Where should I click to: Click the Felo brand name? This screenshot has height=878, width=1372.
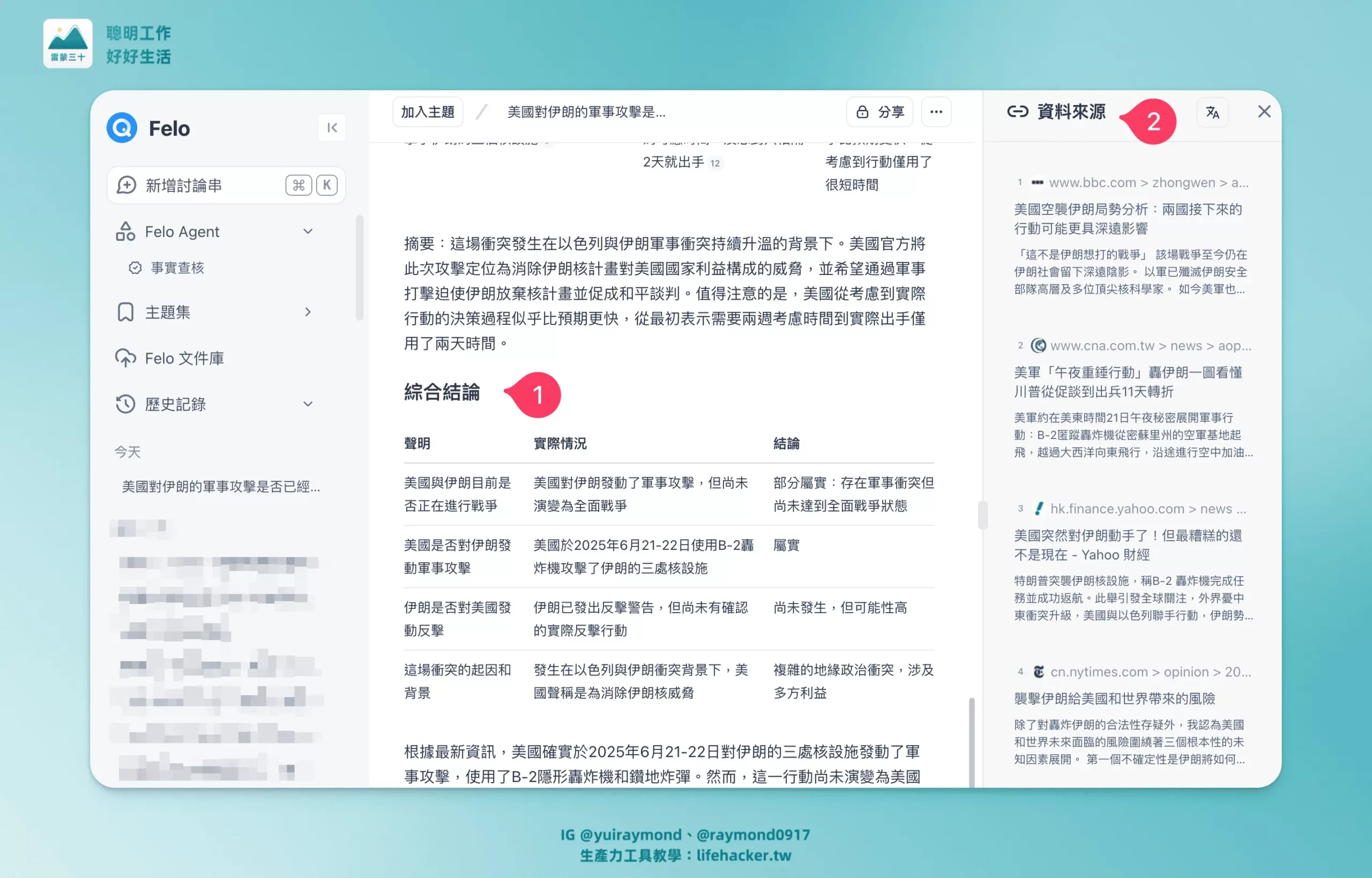click(169, 128)
